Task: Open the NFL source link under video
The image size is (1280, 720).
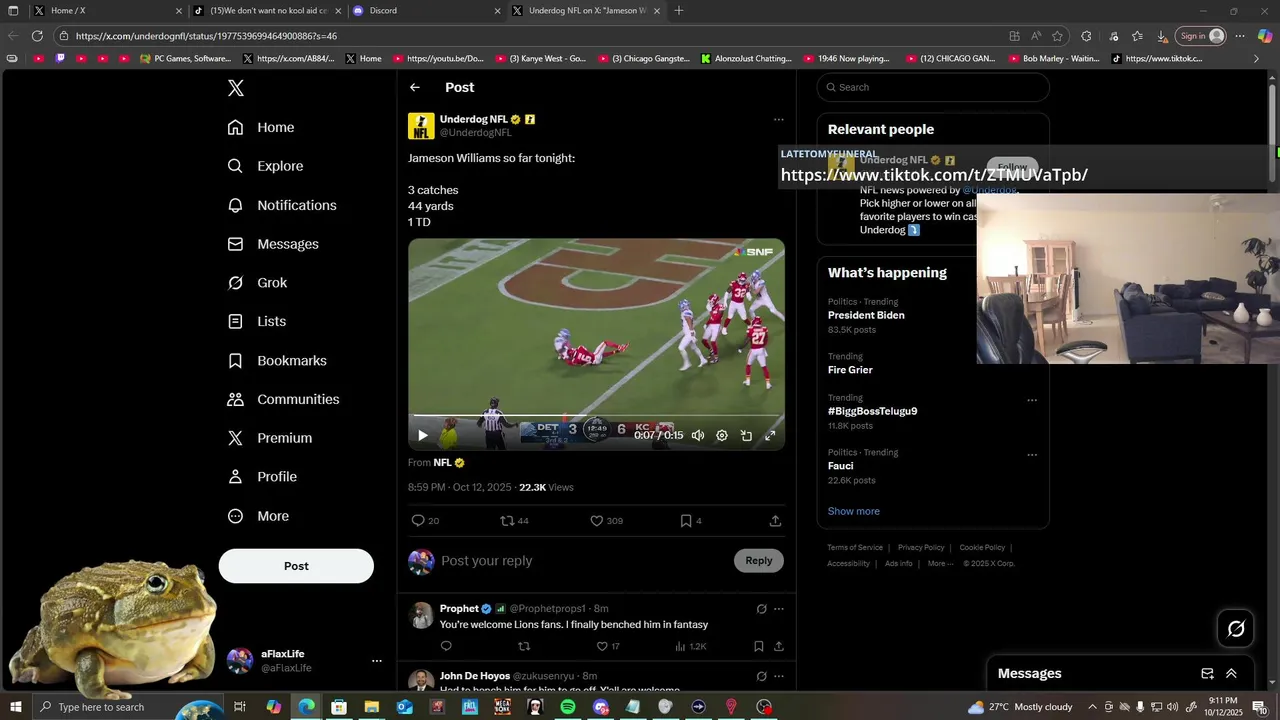Action: pos(449,463)
